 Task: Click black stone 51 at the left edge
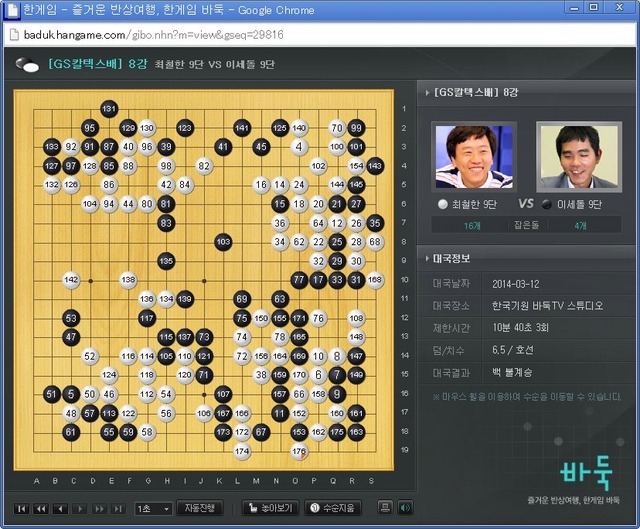(x=52, y=394)
